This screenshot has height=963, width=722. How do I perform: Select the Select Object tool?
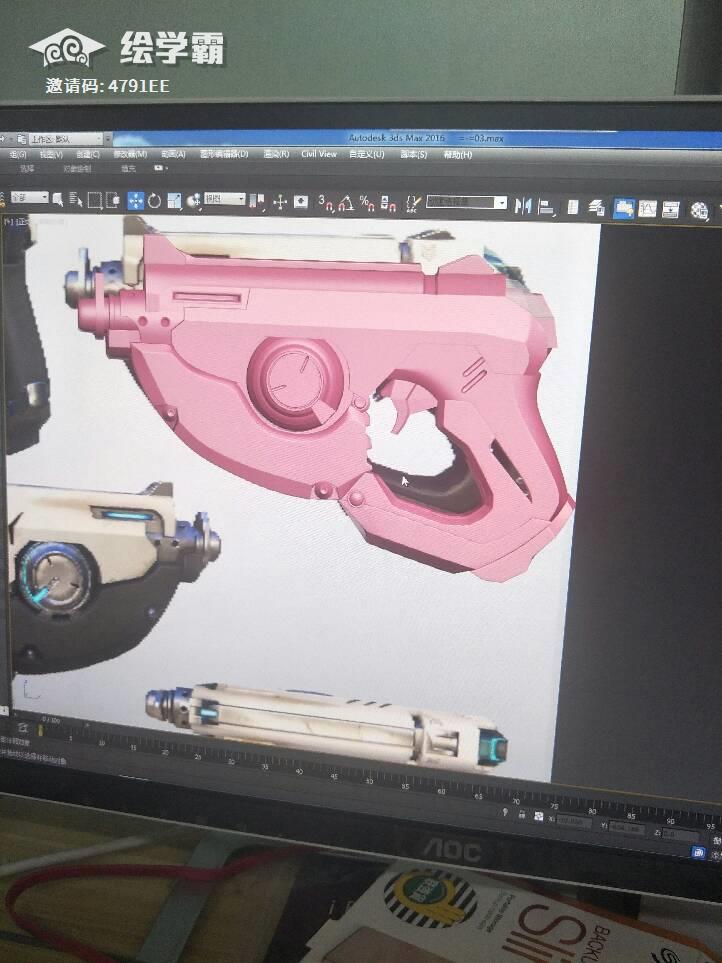(58, 199)
